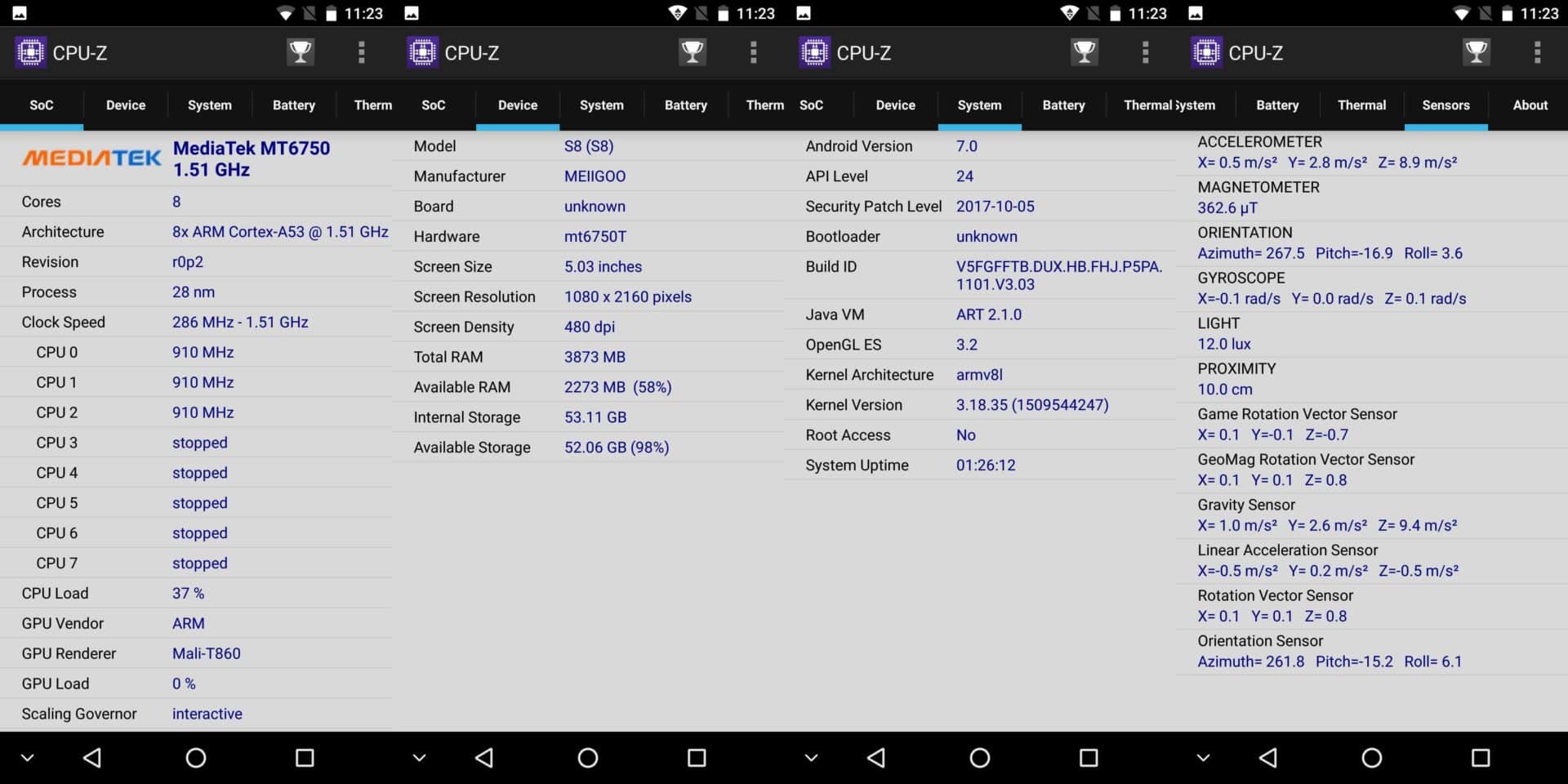
Task: Open the overflow menu on the Device screen
Action: 753,52
